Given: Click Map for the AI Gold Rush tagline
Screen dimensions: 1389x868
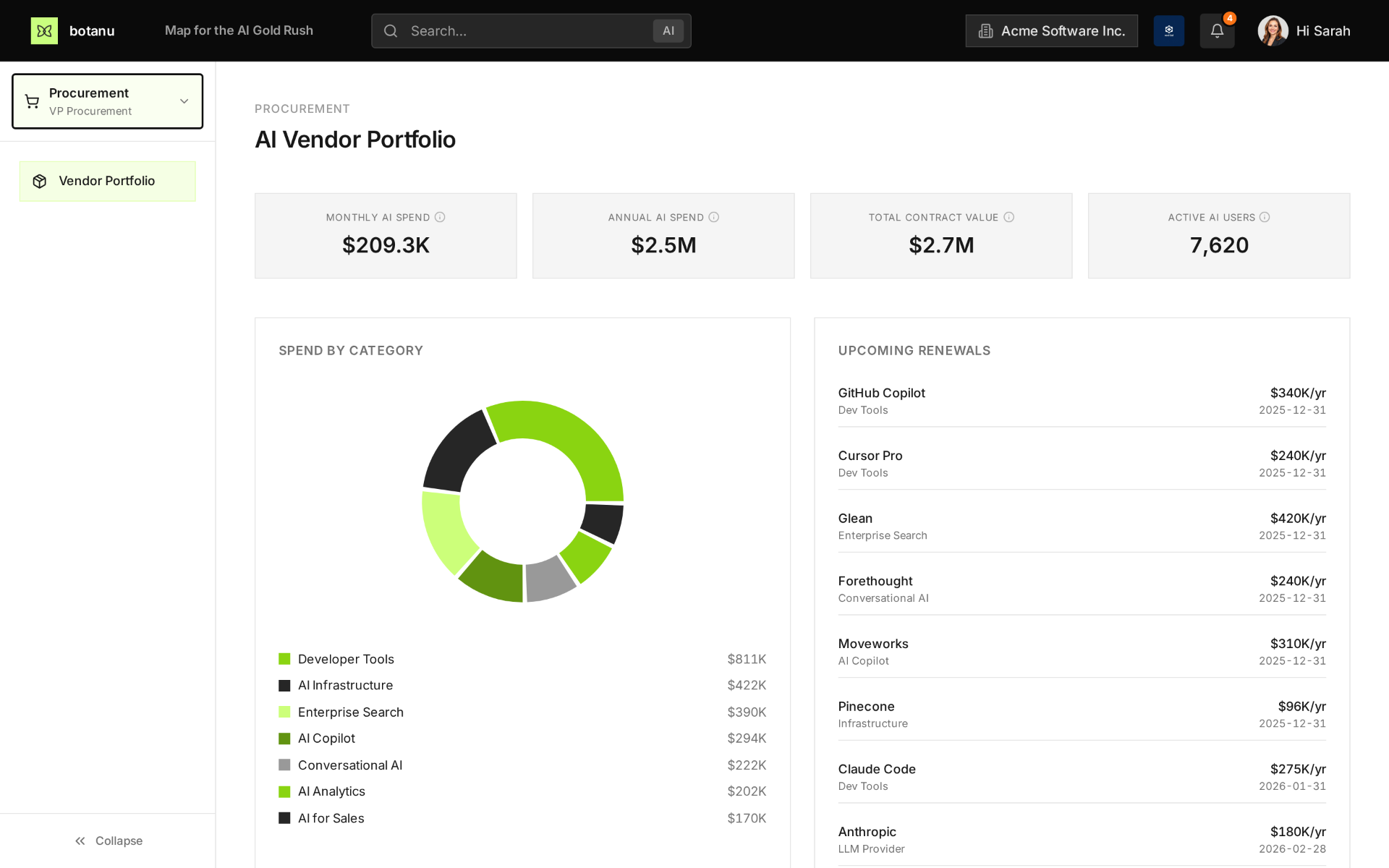Looking at the screenshot, I should click(239, 30).
